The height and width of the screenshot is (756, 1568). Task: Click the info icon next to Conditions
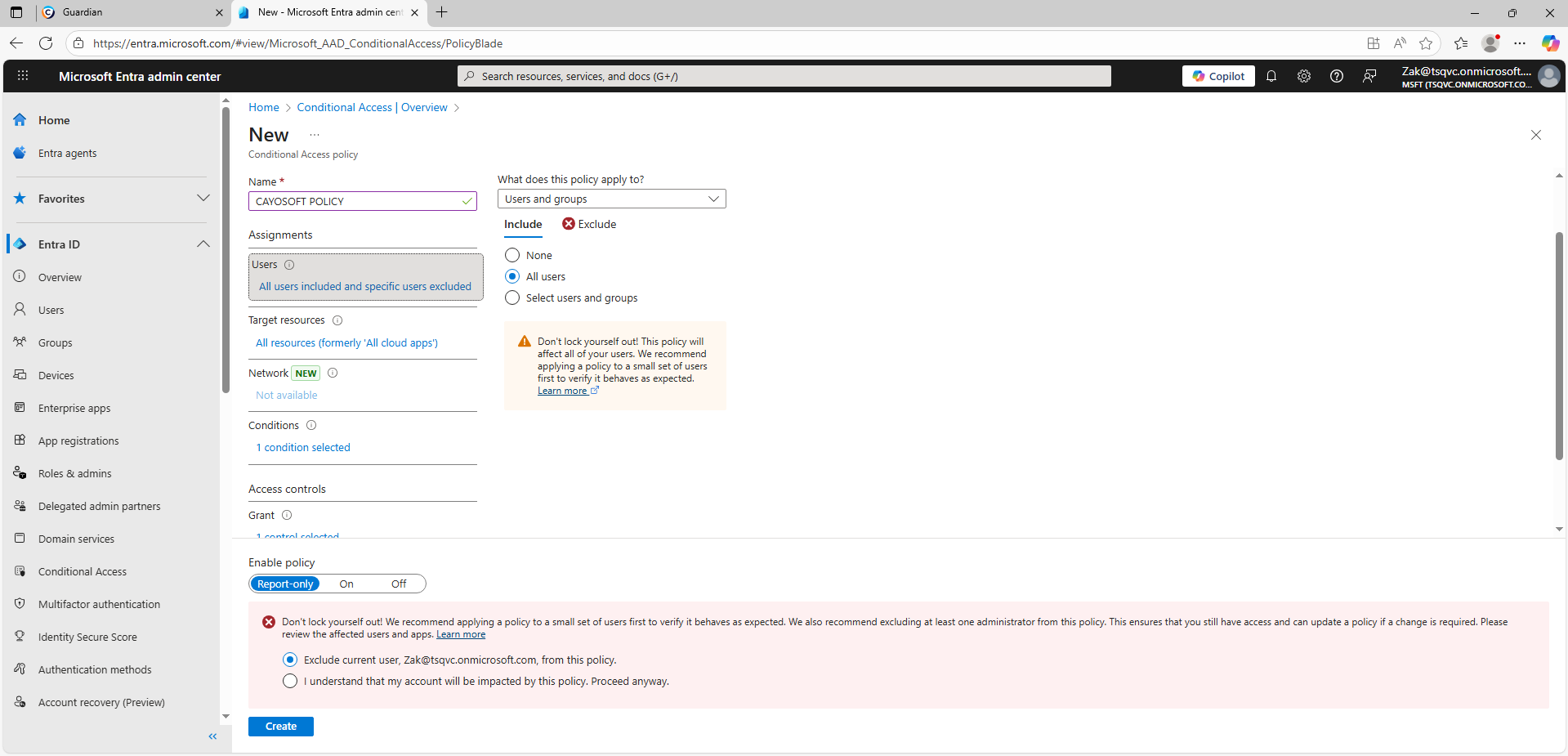pos(311,426)
